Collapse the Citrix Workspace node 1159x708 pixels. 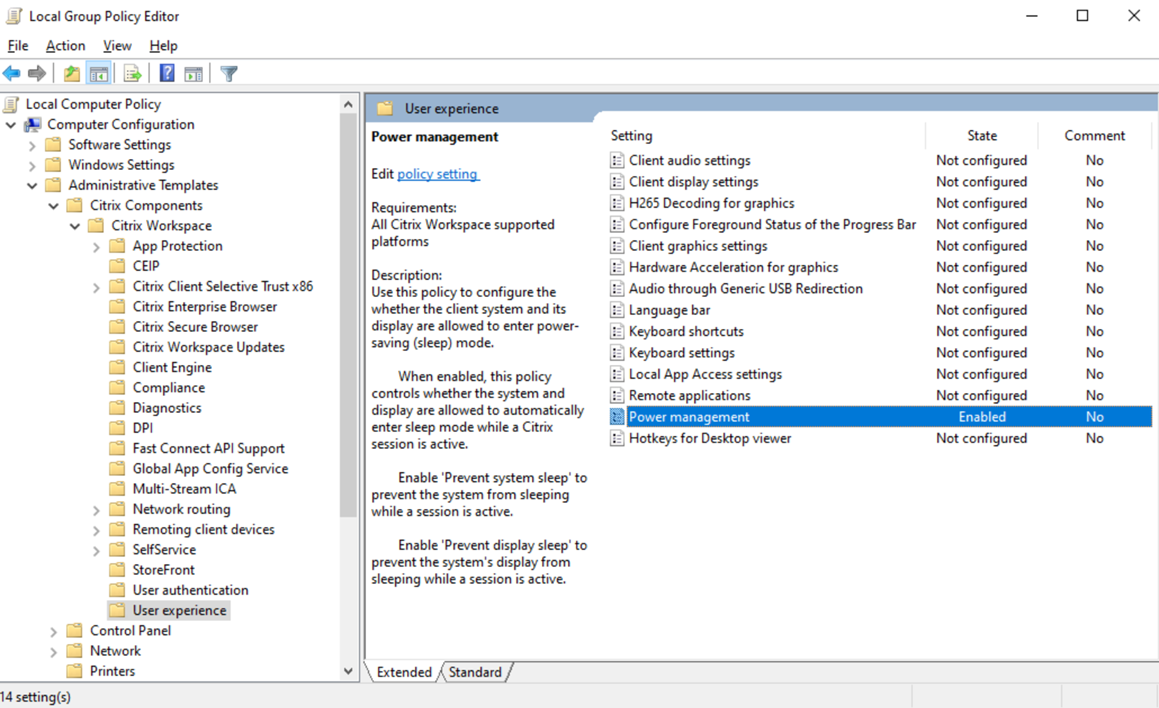tap(75, 226)
